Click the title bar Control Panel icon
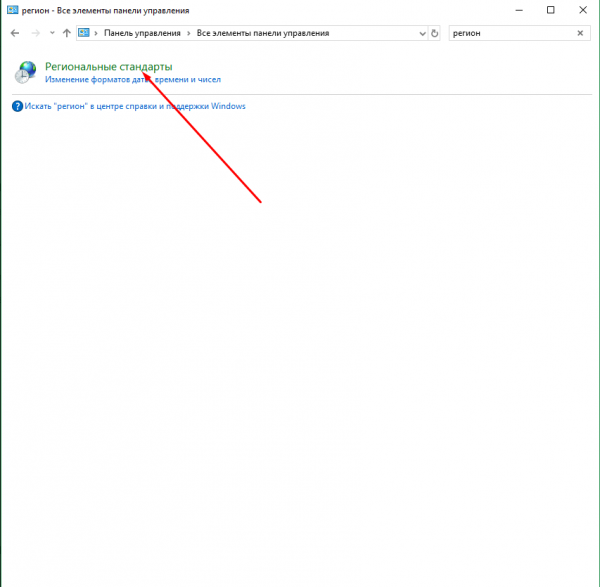 coord(13,10)
